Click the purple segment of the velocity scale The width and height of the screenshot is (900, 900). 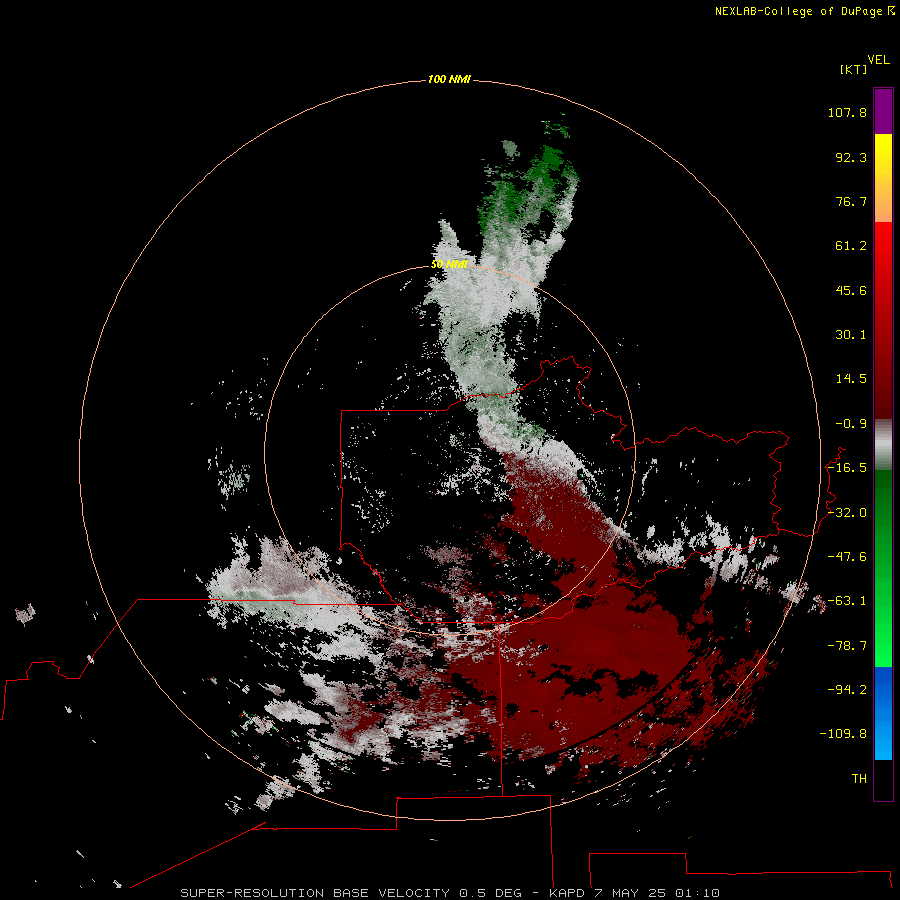click(x=883, y=111)
